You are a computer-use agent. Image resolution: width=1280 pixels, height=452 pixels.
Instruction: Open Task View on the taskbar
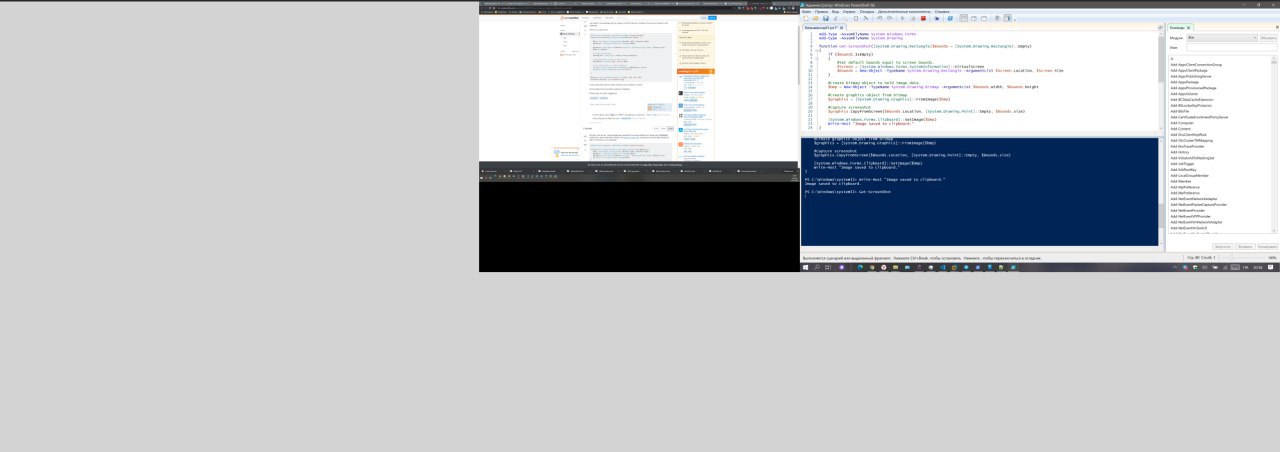827,267
